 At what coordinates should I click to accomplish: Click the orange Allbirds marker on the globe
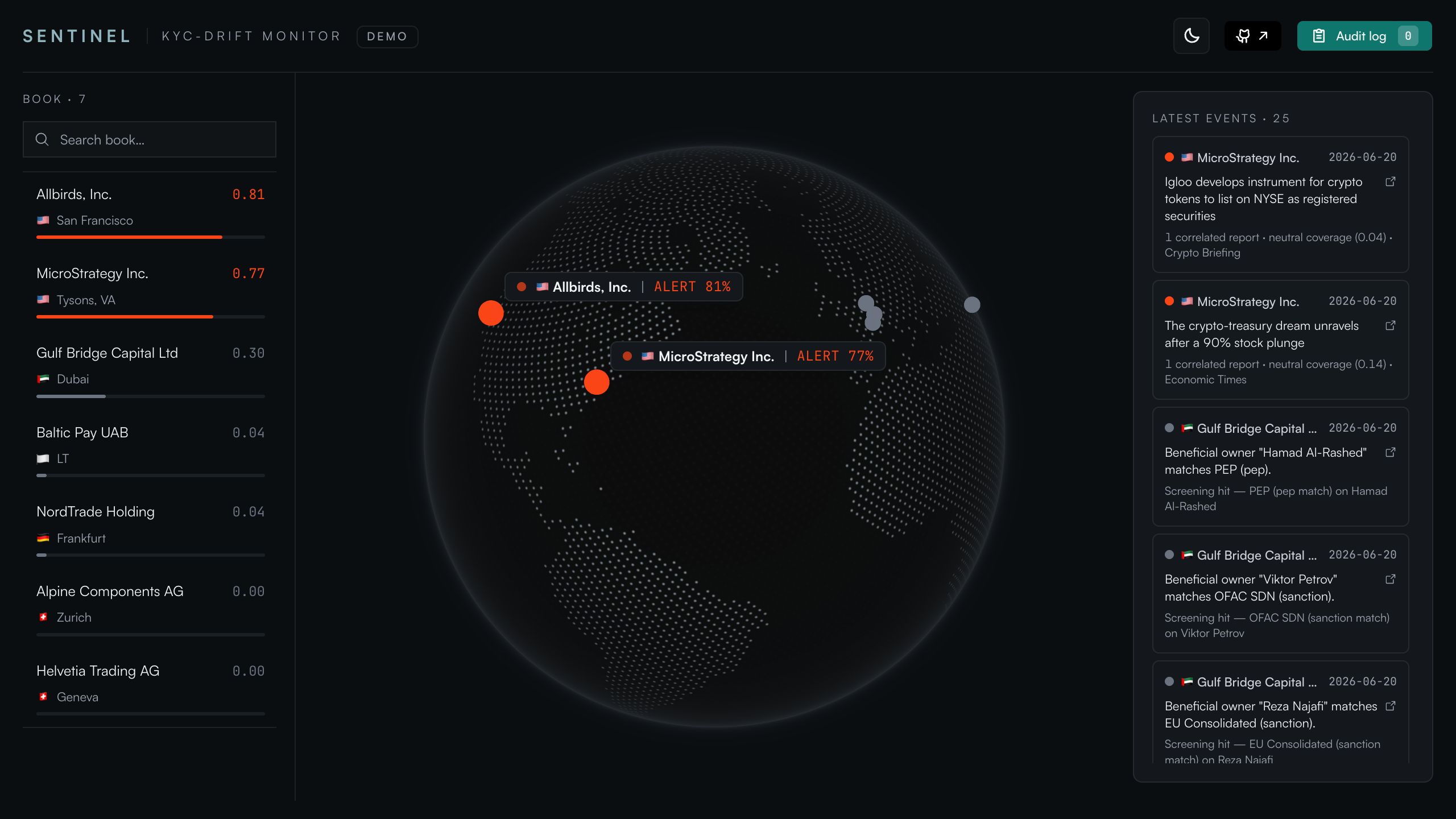tap(491, 313)
